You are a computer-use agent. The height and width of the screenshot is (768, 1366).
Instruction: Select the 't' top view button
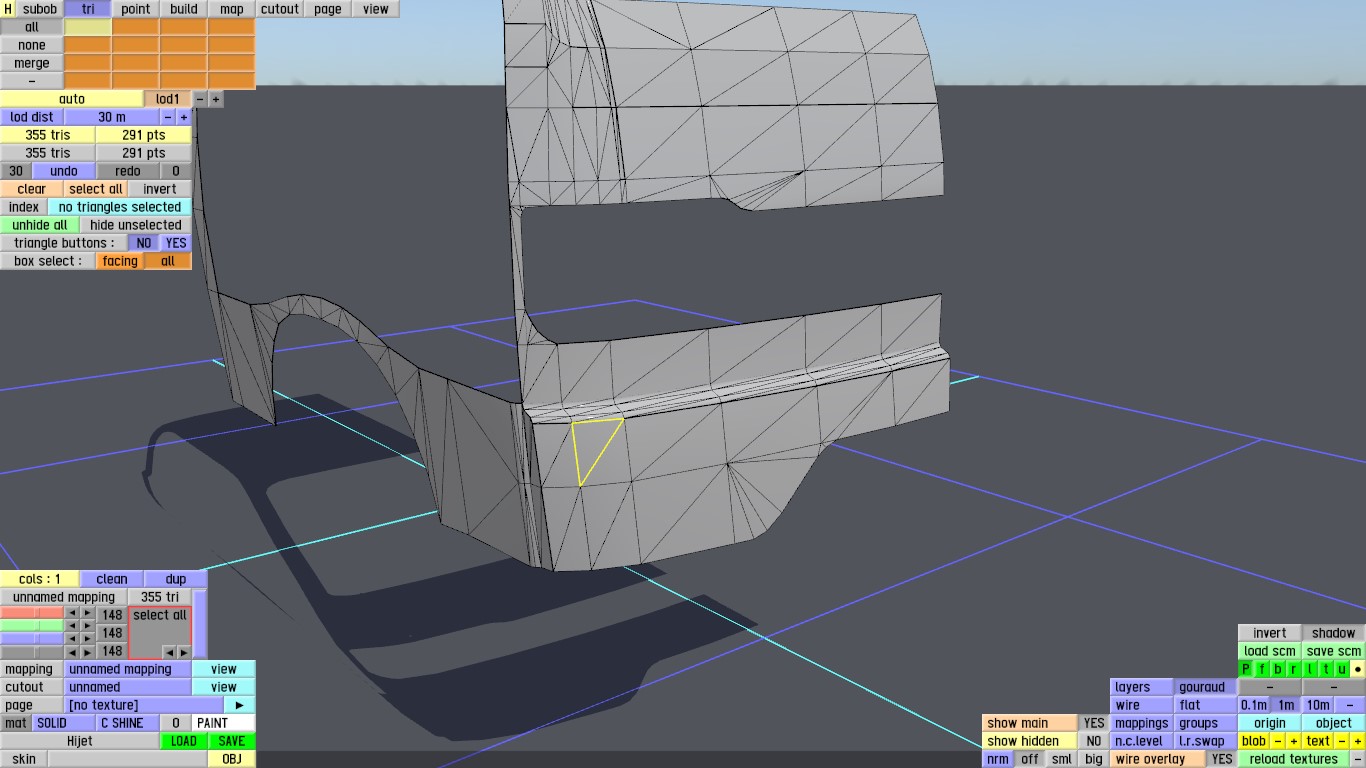[1326, 669]
